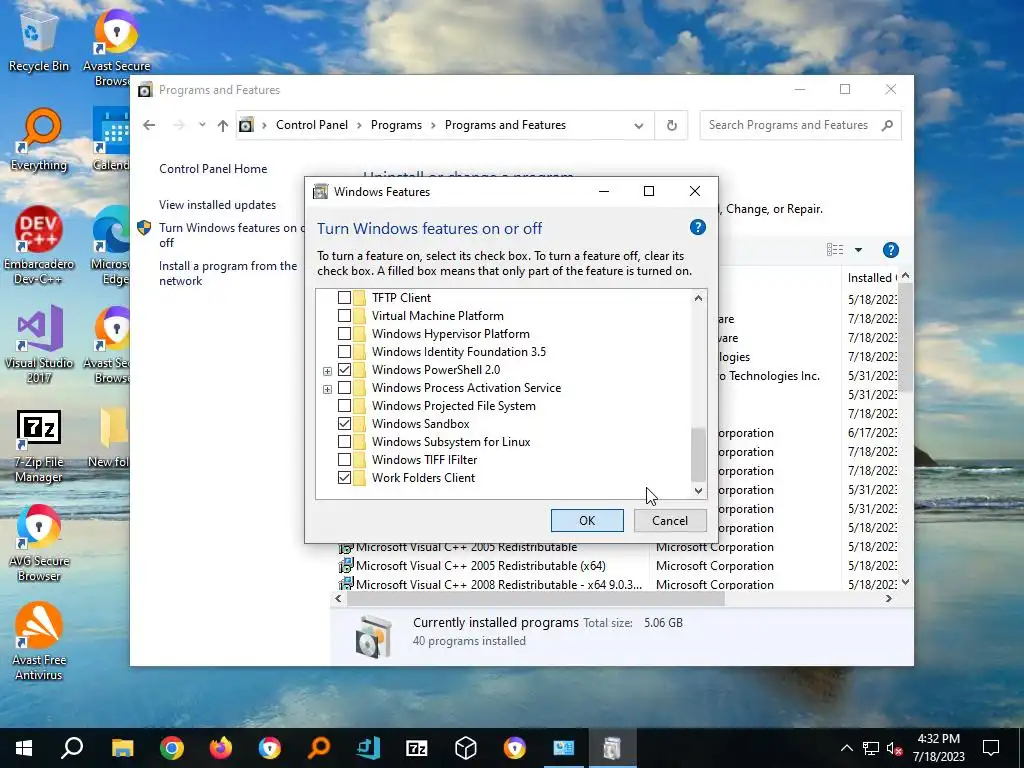The height and width of the screenshot is (768, 1024).
Task: Click the Windows Start button
Action: point(24,748)
